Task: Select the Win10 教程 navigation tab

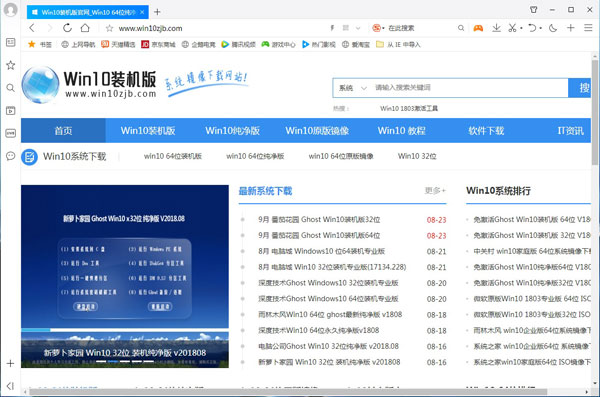Action: point(401,131)
